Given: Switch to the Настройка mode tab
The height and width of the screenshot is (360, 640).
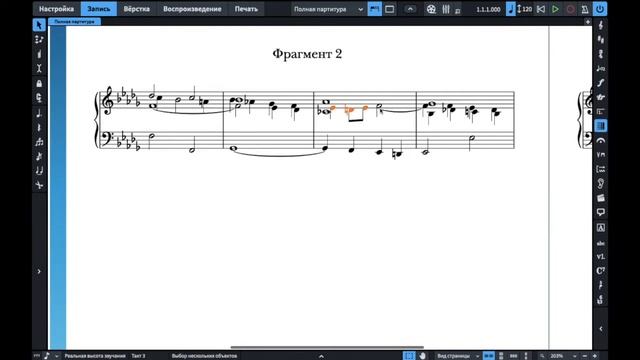Looking at the screenshot, I should coord(56,9).
